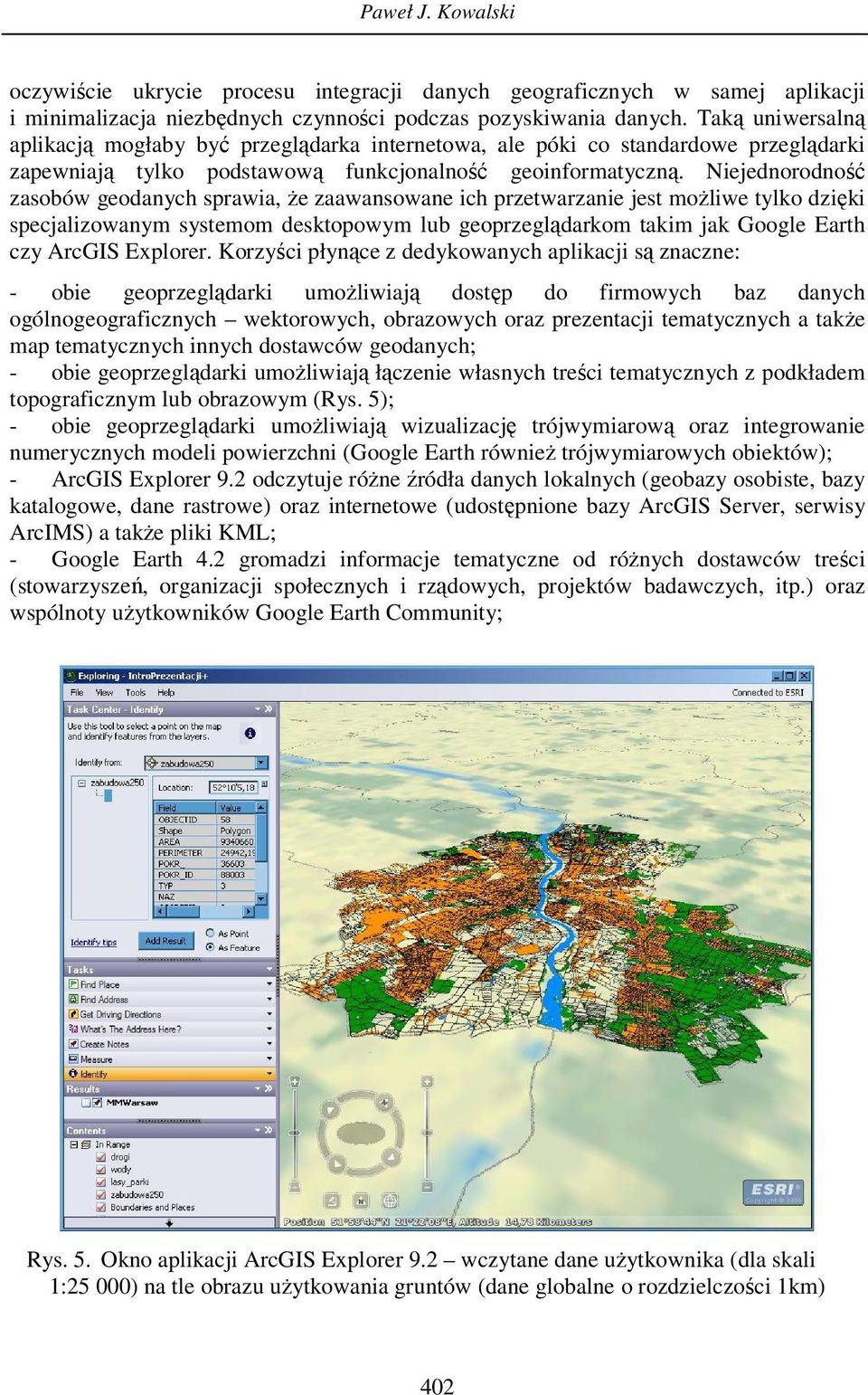The height and width of the screenshot is (1395, 868).
Task: Click the Measure task icon
Action: (x=73, y=1058)
